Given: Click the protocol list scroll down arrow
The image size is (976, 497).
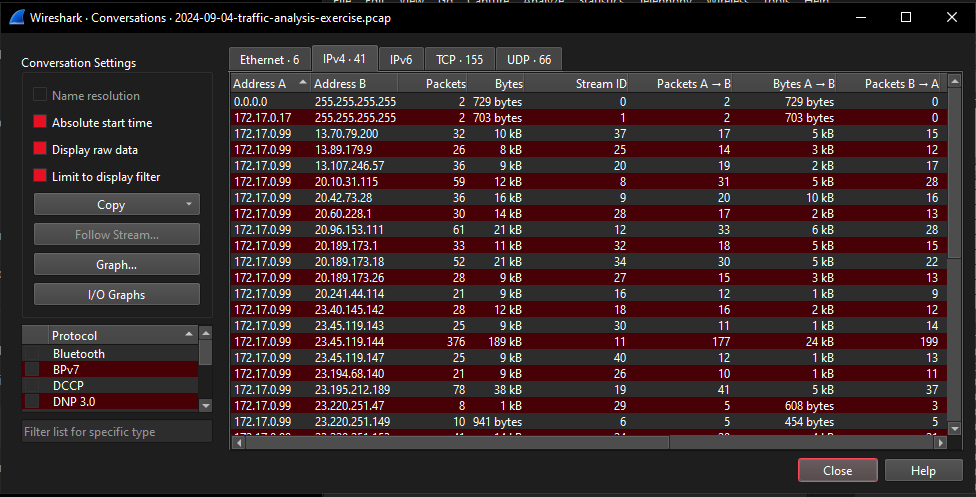Looking at the screenshot, I should pos(205,405).
